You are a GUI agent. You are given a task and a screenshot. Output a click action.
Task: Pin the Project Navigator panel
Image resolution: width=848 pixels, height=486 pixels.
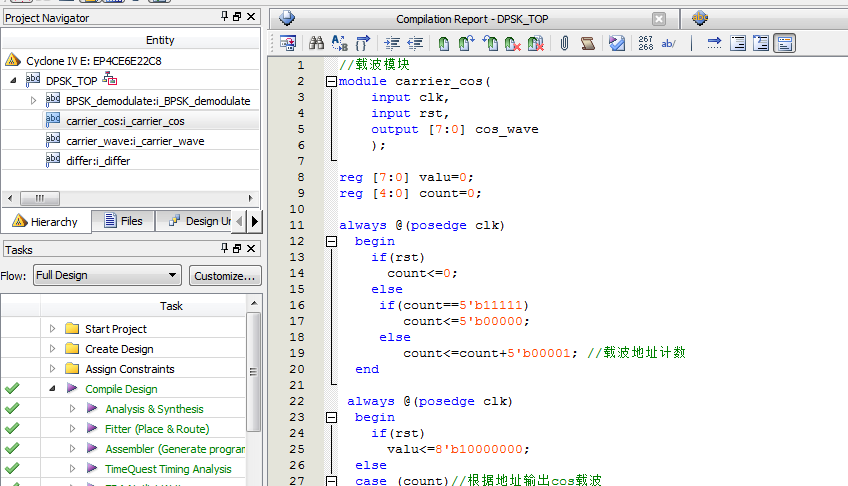click(x=224, y=17)
